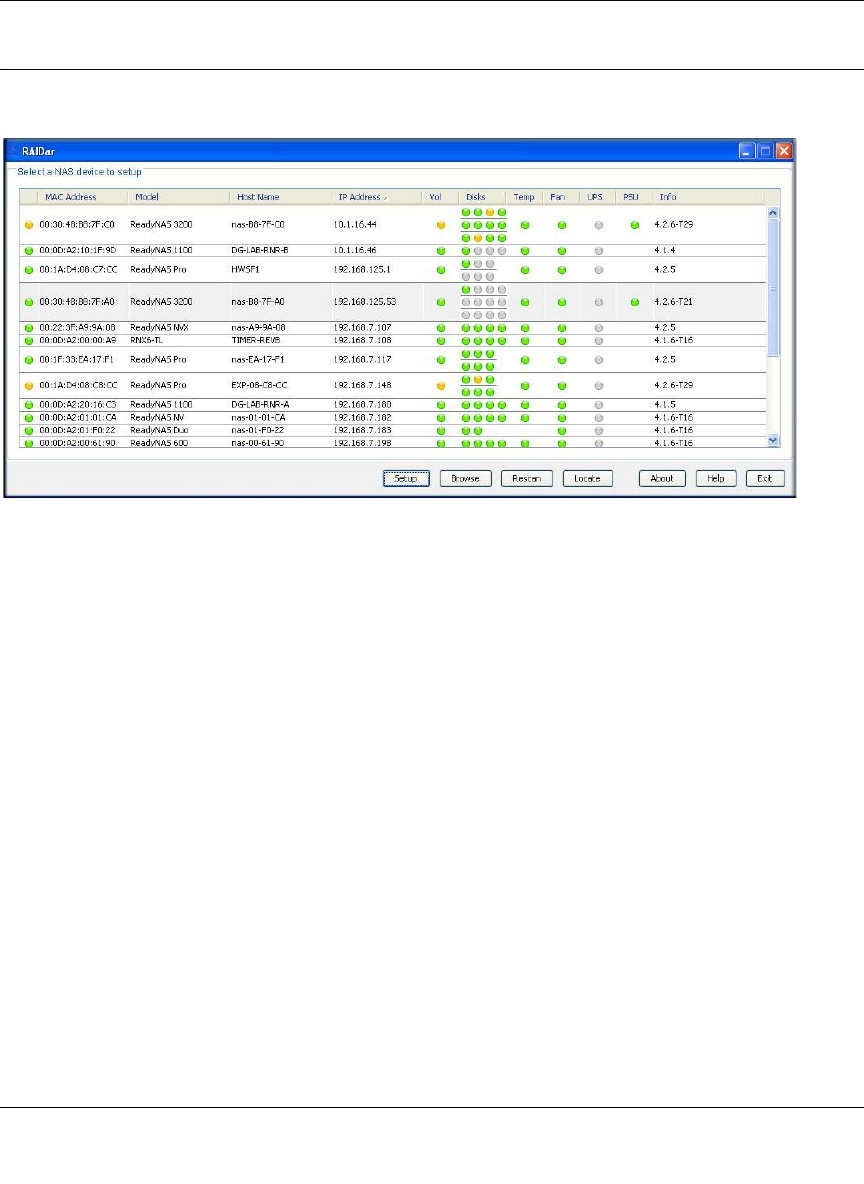Click the PSU column header
This screenshot has width=864, height=1184.
click(633, 197)
